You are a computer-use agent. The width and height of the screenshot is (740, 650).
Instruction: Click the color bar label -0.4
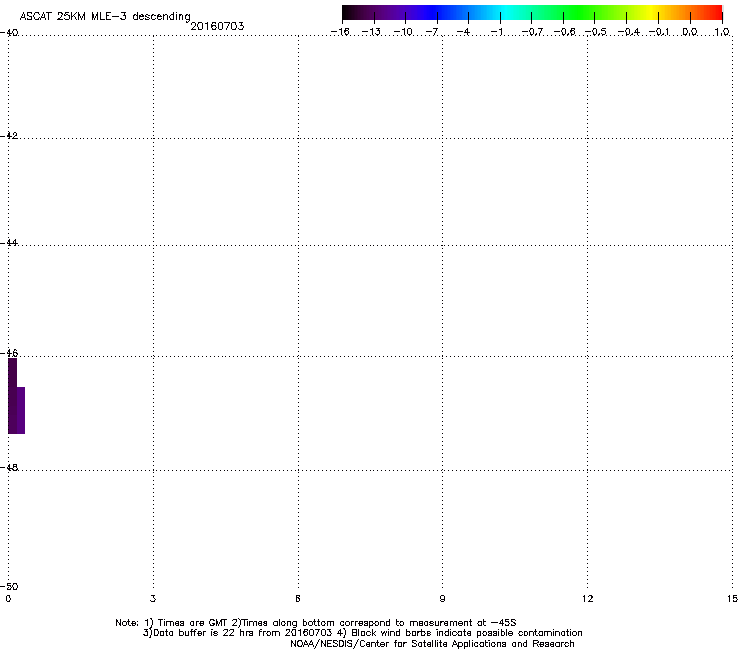tap(629, 32)
